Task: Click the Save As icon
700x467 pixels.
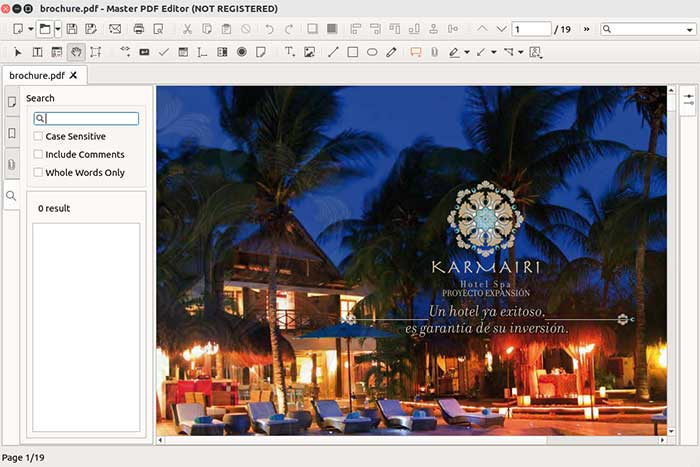Action: pos(91,29)
